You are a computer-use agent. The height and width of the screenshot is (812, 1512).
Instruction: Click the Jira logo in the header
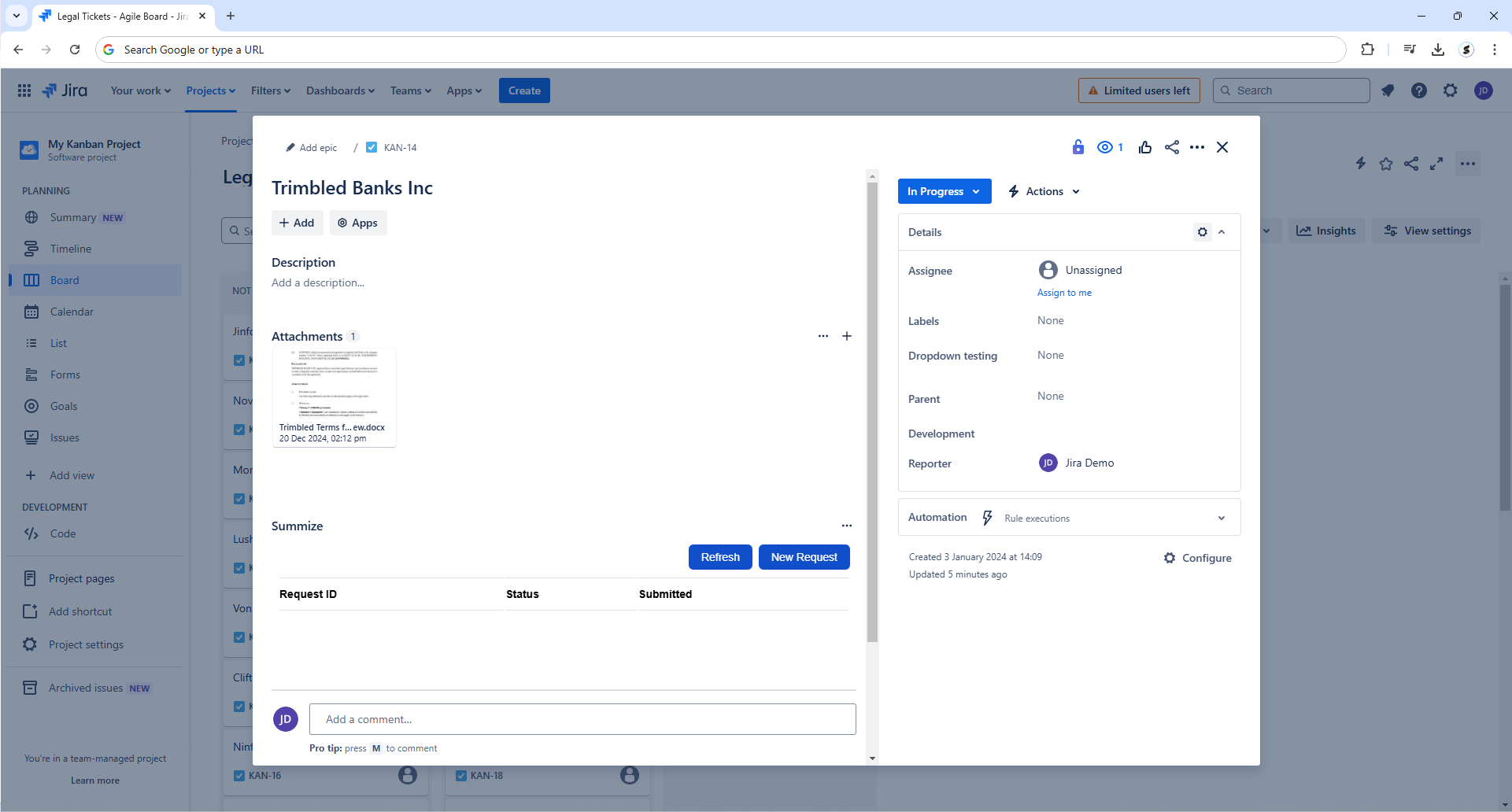click(65, 90)
